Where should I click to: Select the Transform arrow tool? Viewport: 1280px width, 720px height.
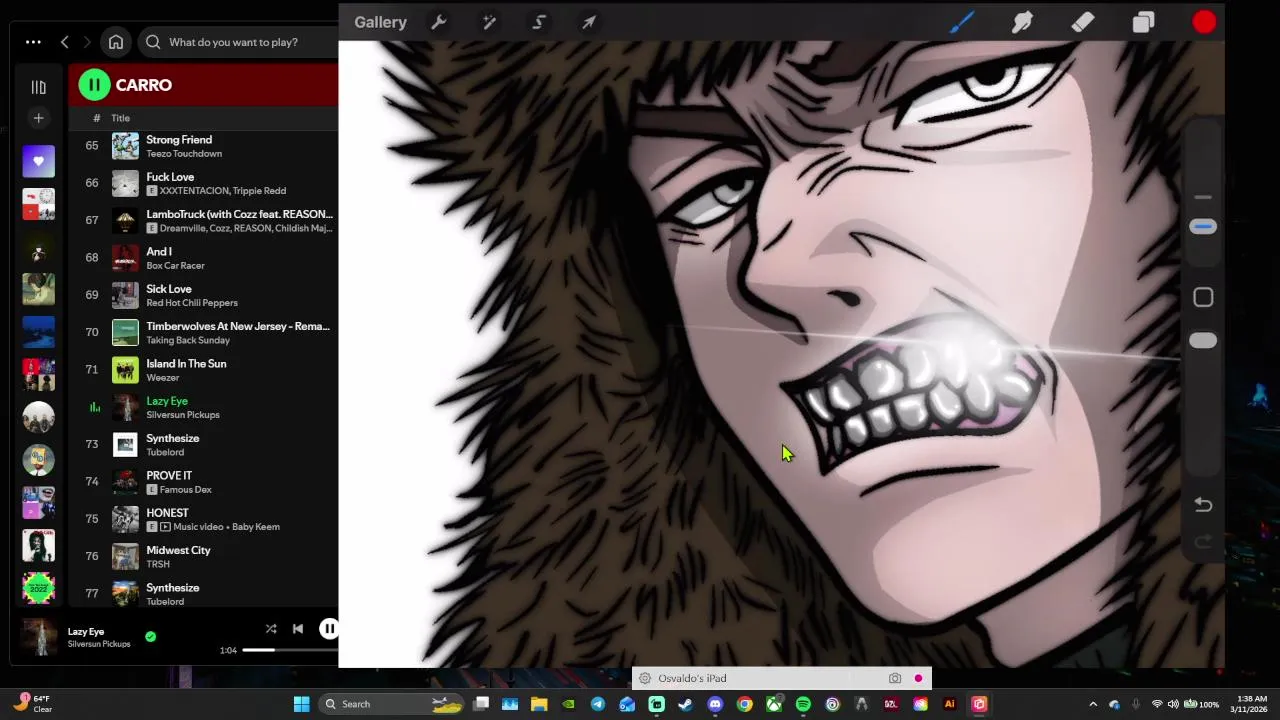tap(589, 22)
